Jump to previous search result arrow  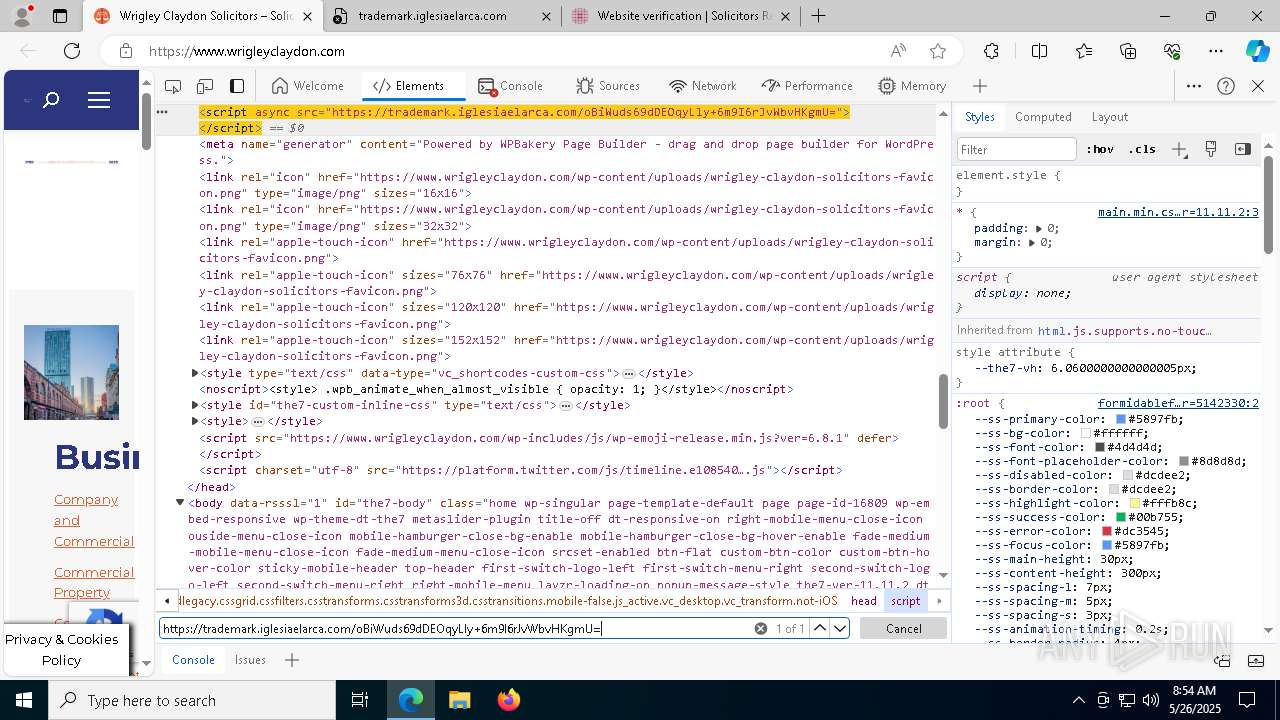[820, 628]
